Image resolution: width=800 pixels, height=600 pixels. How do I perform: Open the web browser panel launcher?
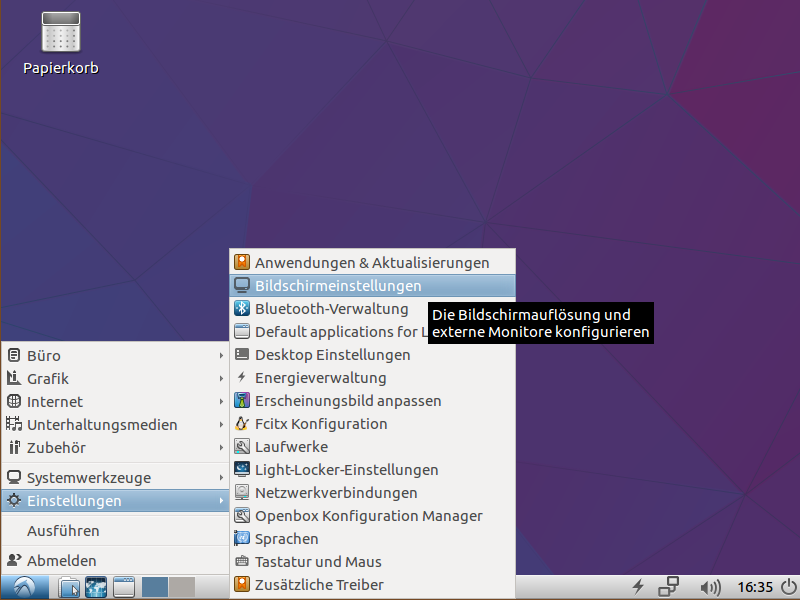(96, 587)
